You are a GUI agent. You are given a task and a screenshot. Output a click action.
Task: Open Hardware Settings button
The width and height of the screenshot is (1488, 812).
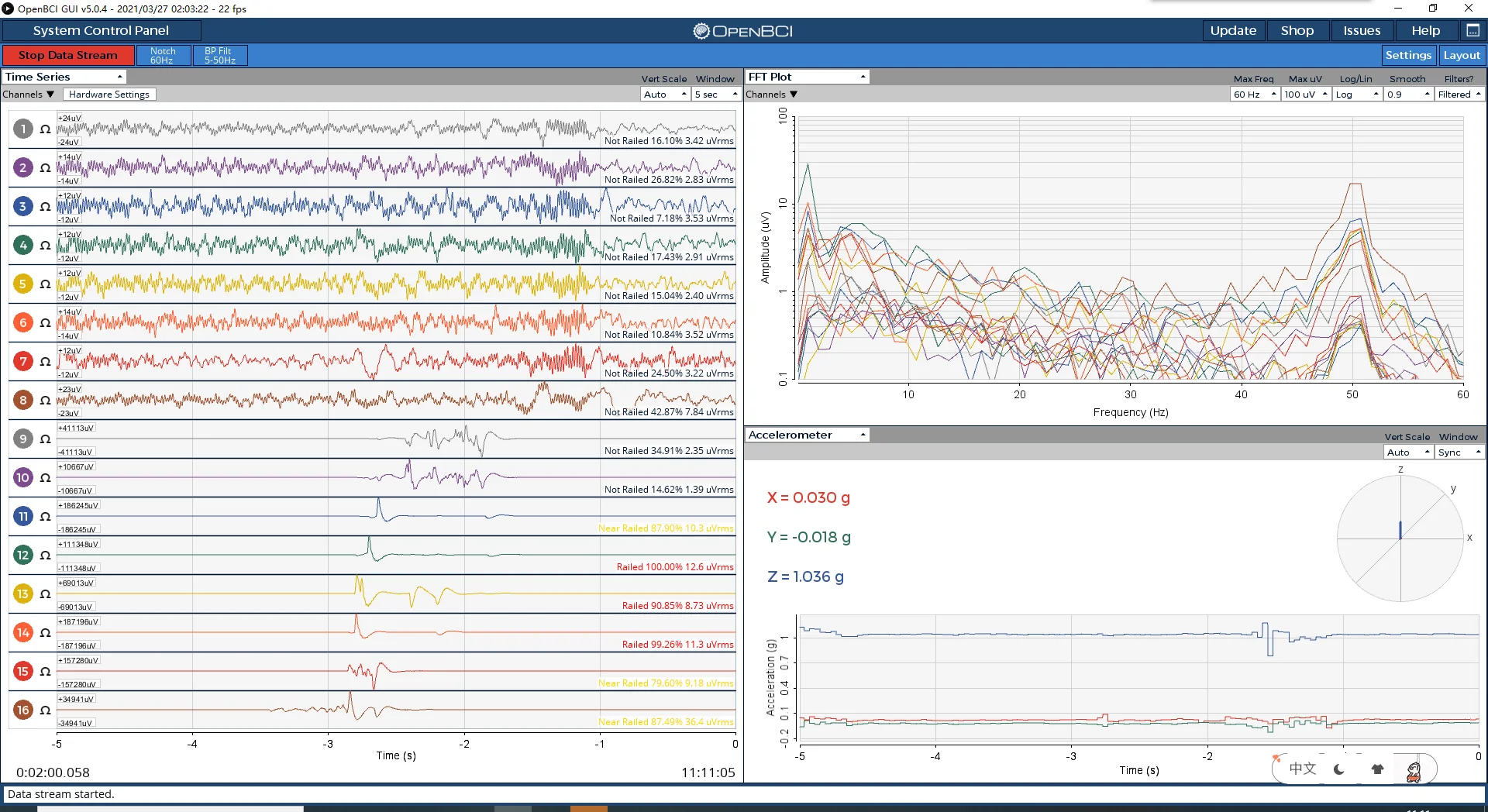(109, 95)
